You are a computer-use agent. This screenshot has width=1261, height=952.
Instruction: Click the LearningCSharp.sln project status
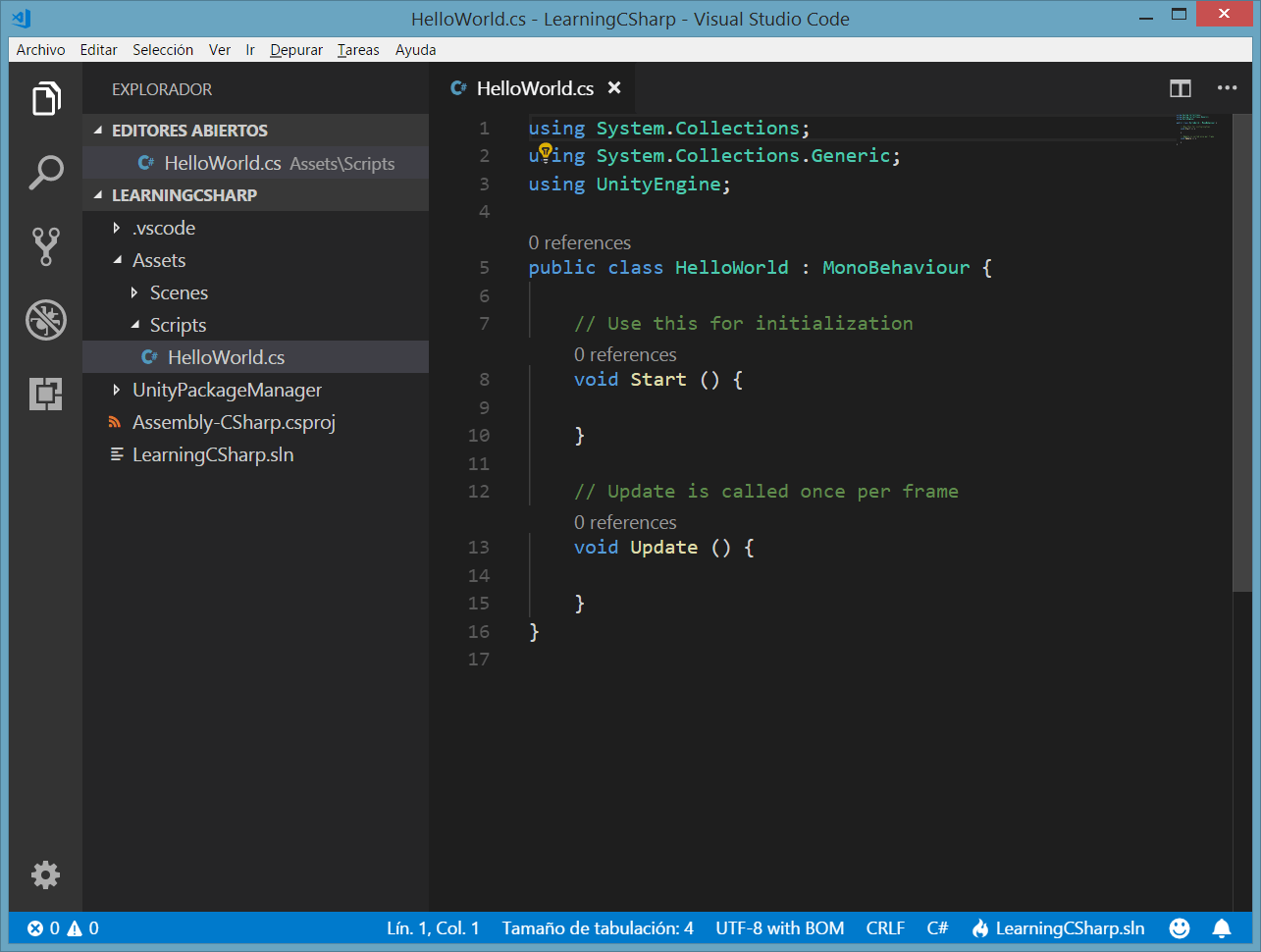1058,928
